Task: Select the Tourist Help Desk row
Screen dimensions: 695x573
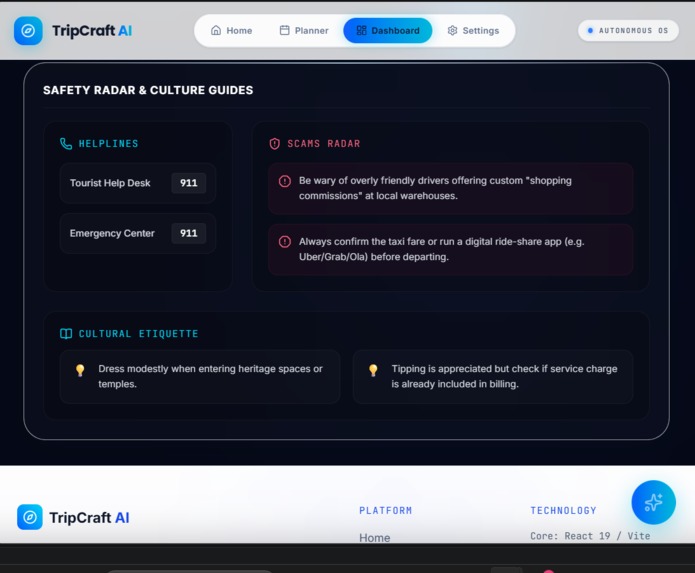Action: [138, 183]
